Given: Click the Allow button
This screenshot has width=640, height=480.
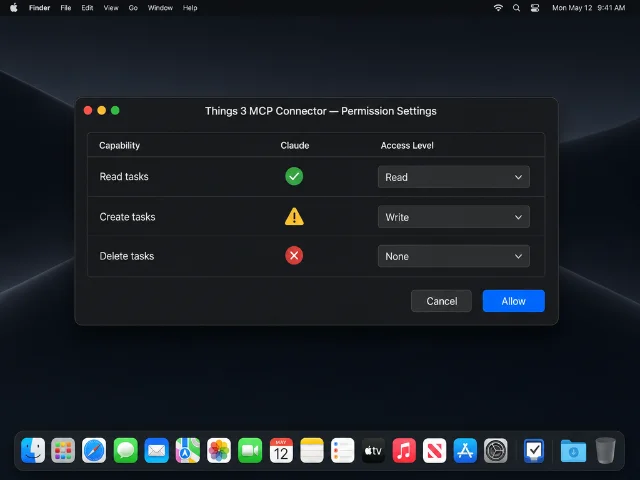Looking at the screenshot, I should [513, 301].
